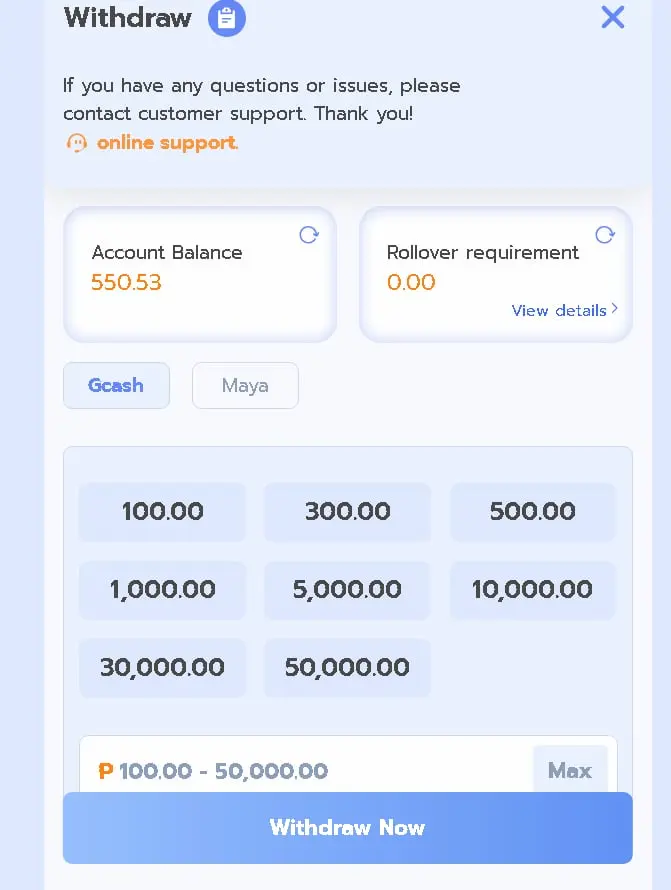Refresh the Rollover requirement value
The image size is (671, 890).
[x=605, y=234]
